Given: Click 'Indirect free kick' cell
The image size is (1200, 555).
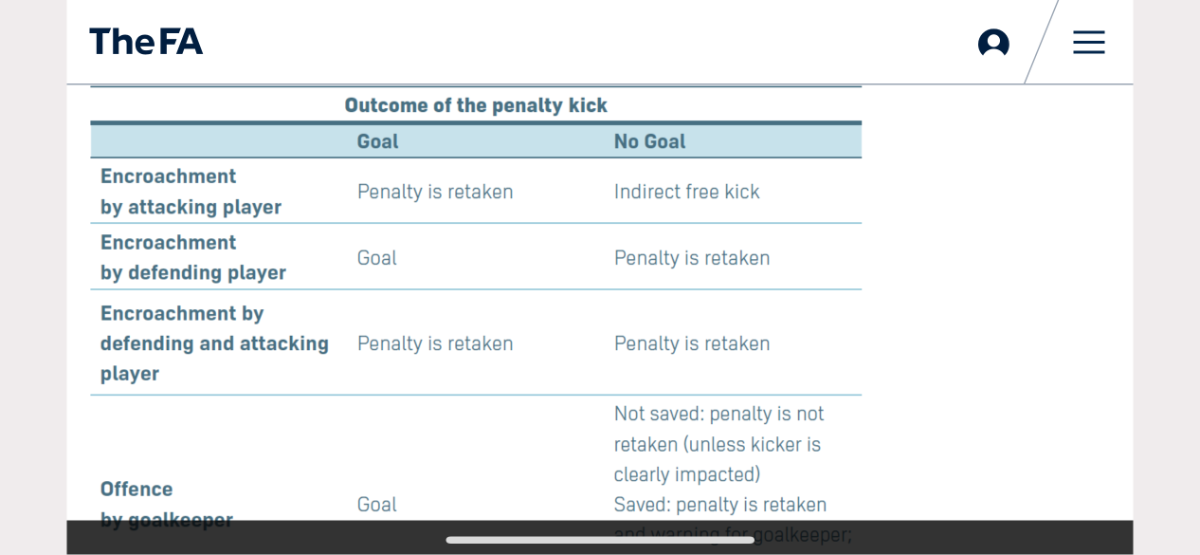Looking at the screenshot, I should [687, 191].
